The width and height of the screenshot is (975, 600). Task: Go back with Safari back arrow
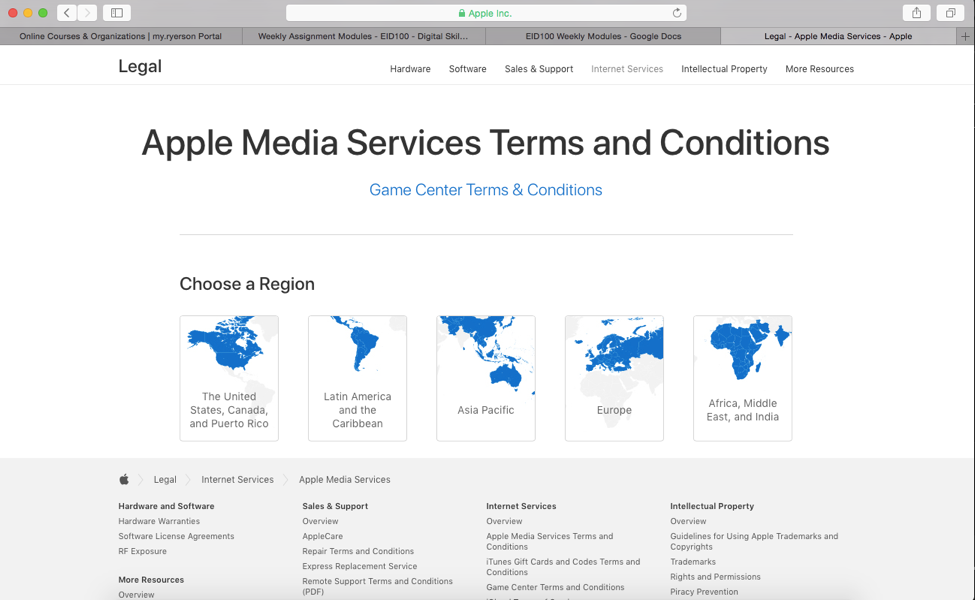67,12
